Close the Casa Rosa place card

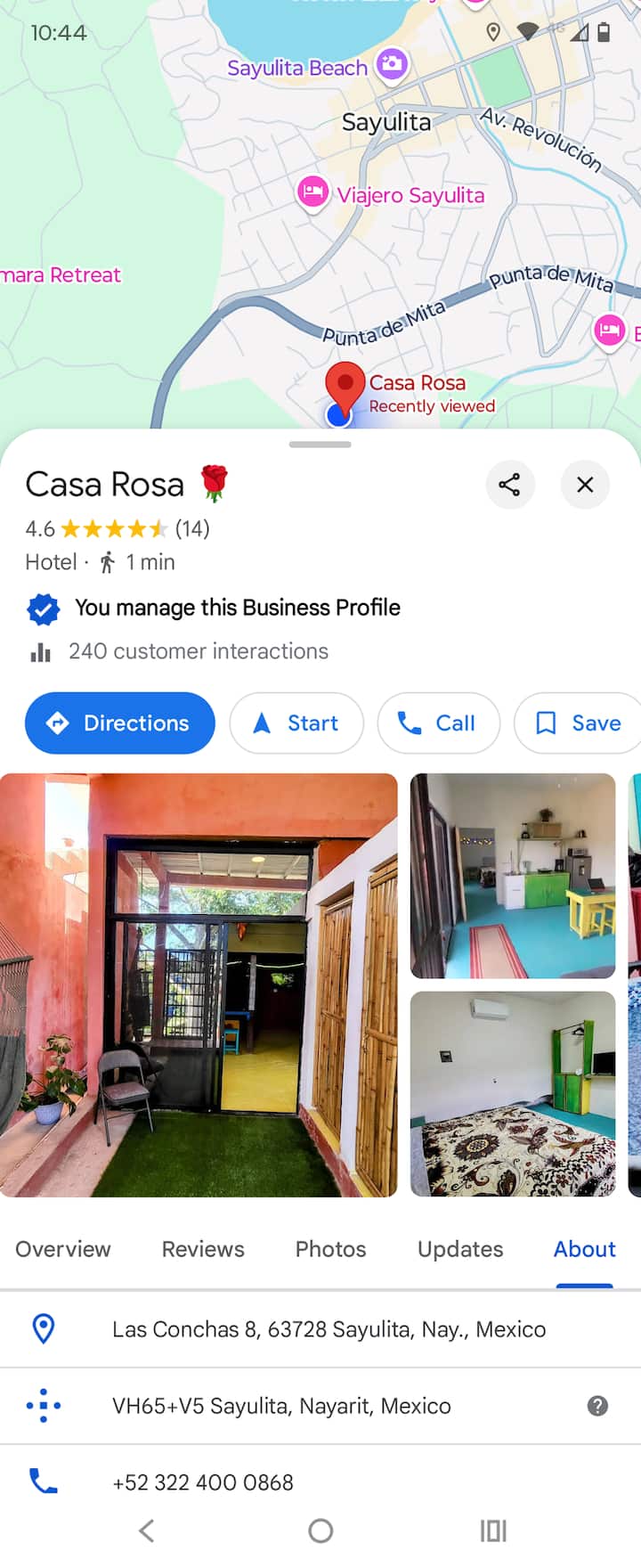point(585,485)
